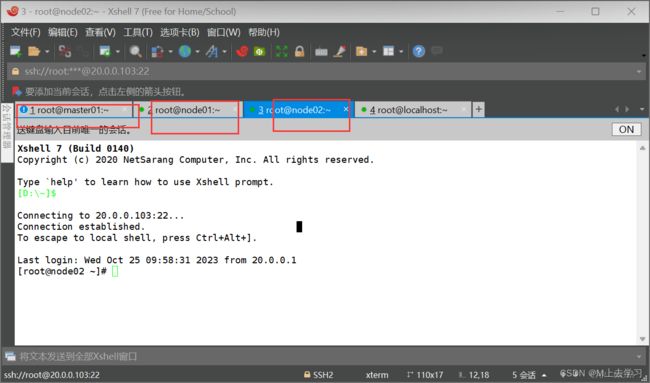The image size is (650, 383).
Task: Click the Lock Screen padlock icon
Action: pyautogui.click(x=299, y=51)
